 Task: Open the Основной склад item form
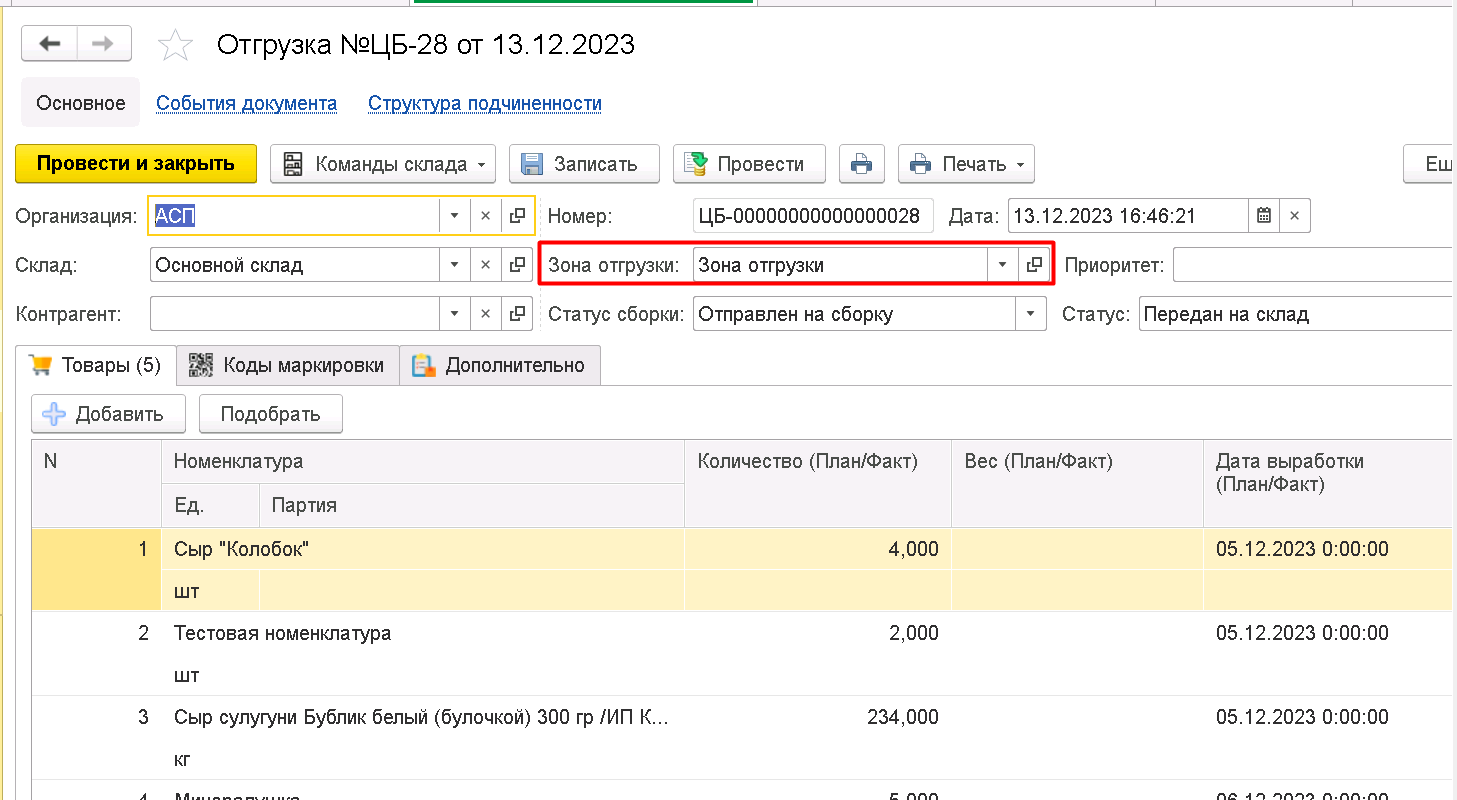point(517,265)
